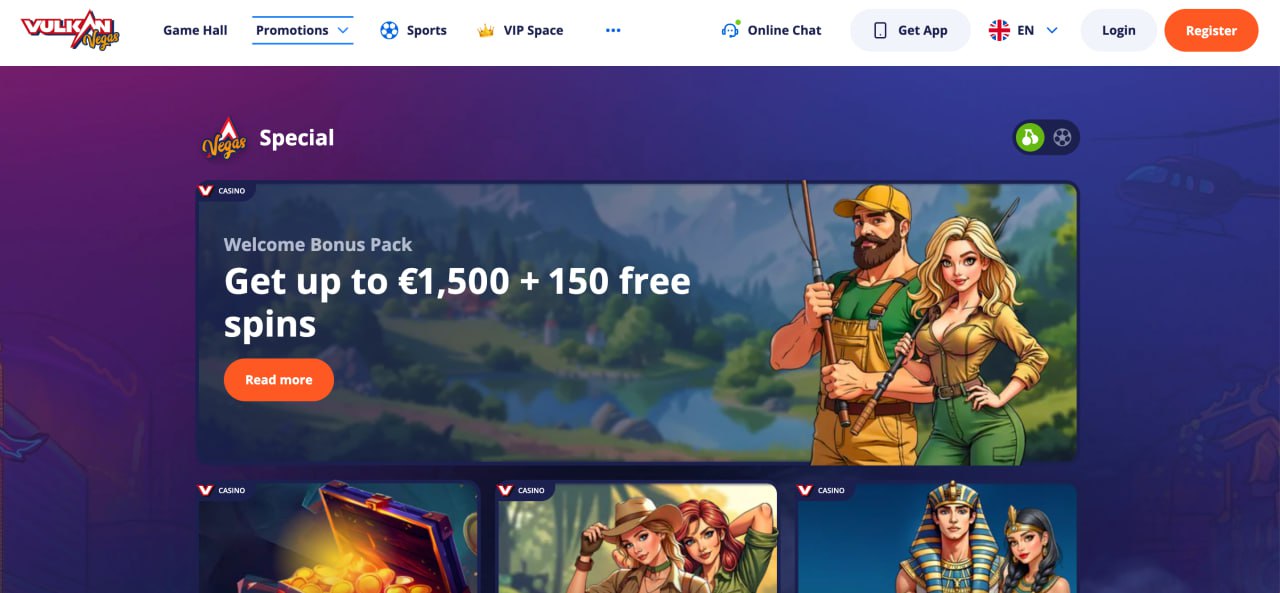Viewport: 1280px width, 593px height.
Task: Click the UK flag language icon
Action: [999, 30]
